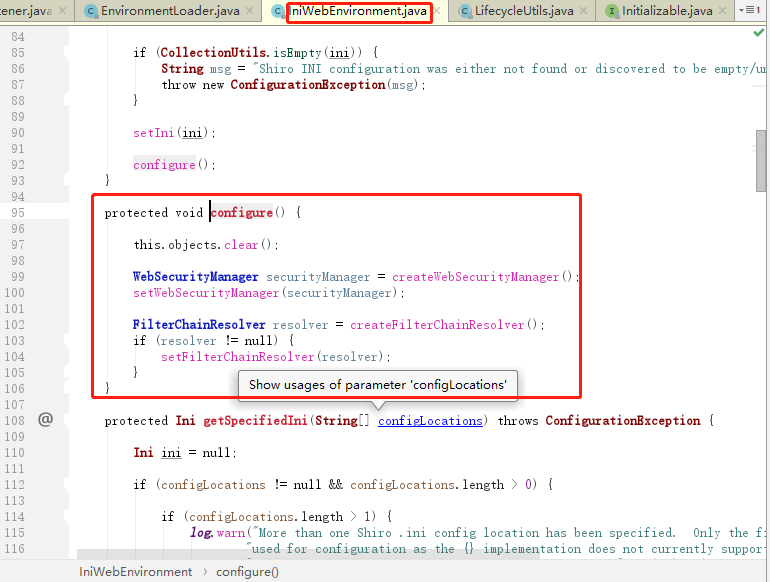
Task: Click the interface icon of Initializable.java tab
Action: click(x=612, y=11)
